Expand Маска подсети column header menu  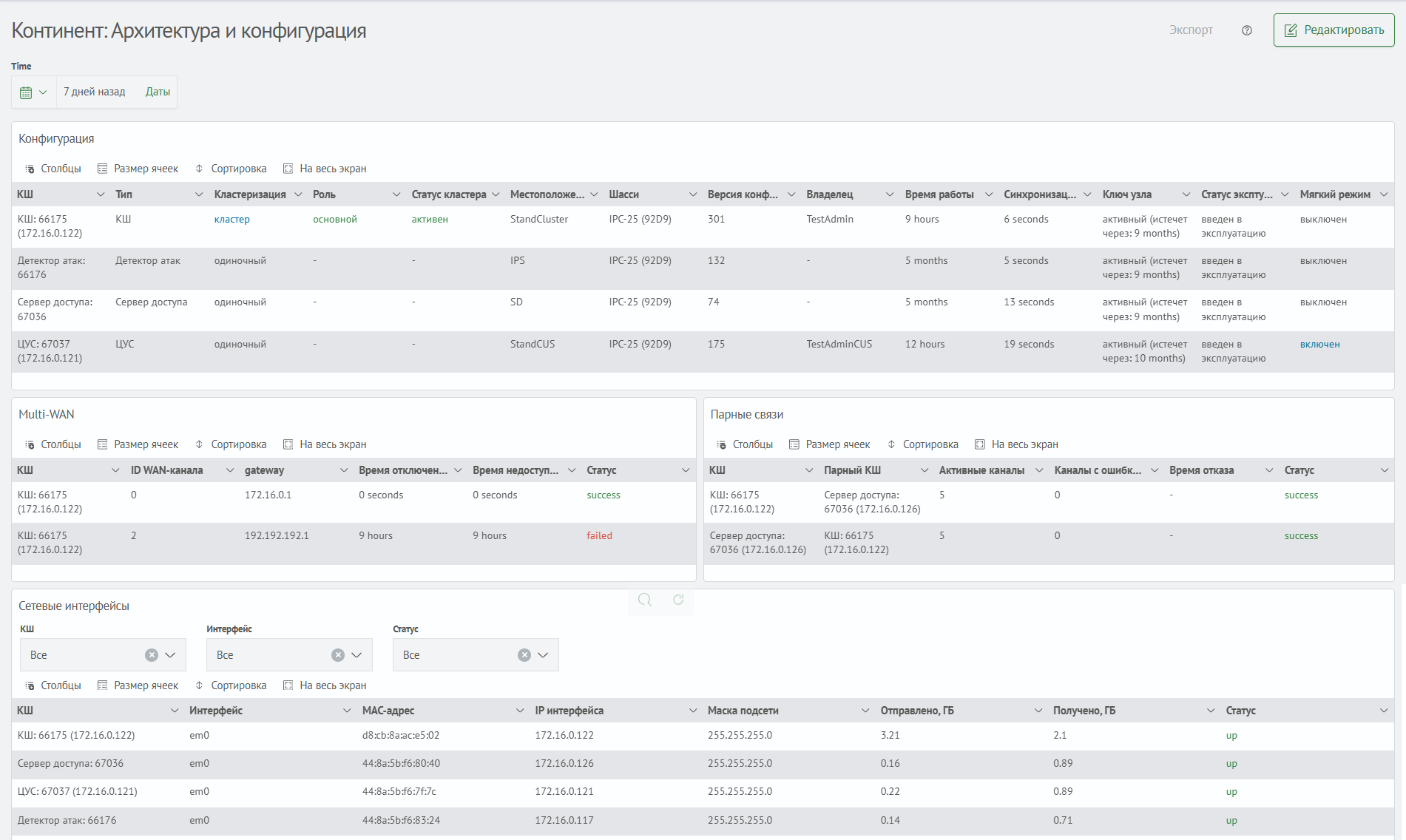pos(865,711)
